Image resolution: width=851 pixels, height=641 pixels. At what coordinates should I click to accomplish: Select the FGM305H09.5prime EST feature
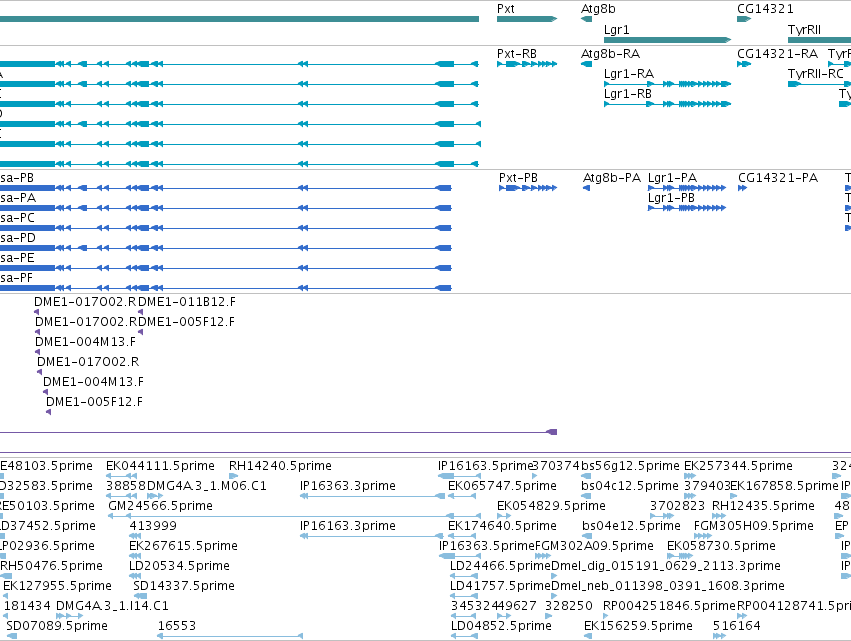[x=703, y=536]
